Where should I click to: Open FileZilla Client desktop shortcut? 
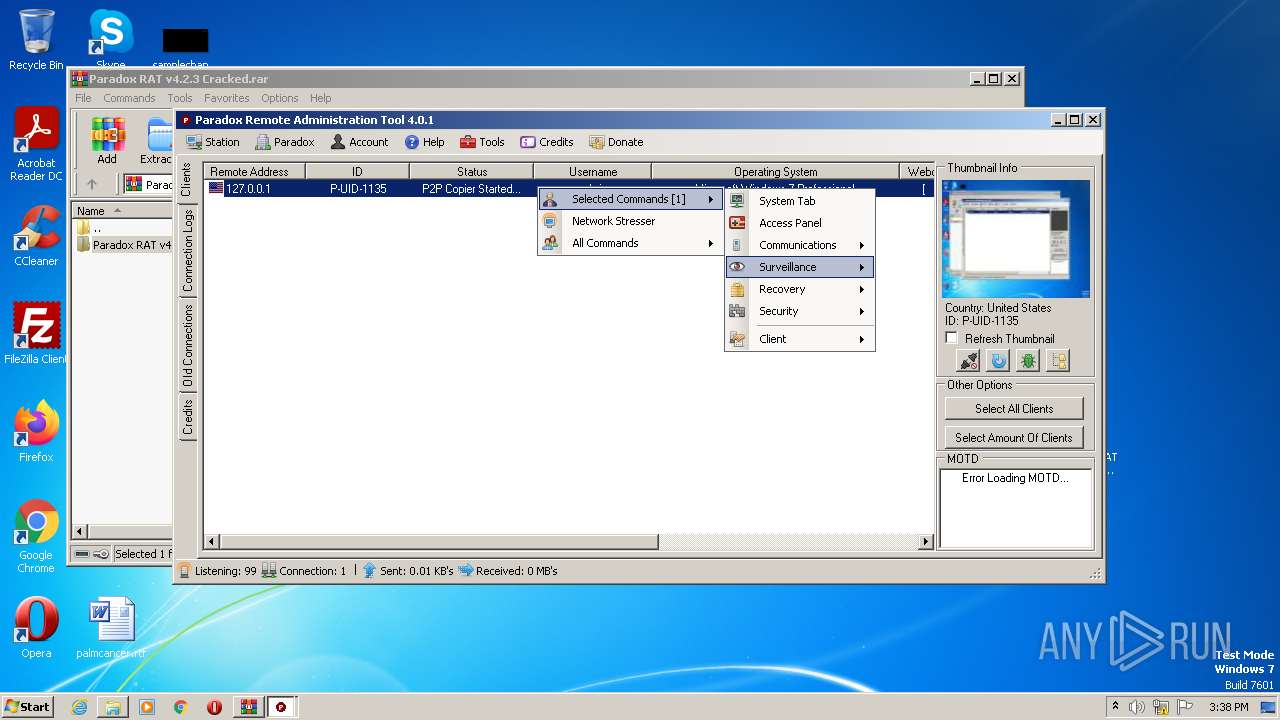click(x=36, y=334)
